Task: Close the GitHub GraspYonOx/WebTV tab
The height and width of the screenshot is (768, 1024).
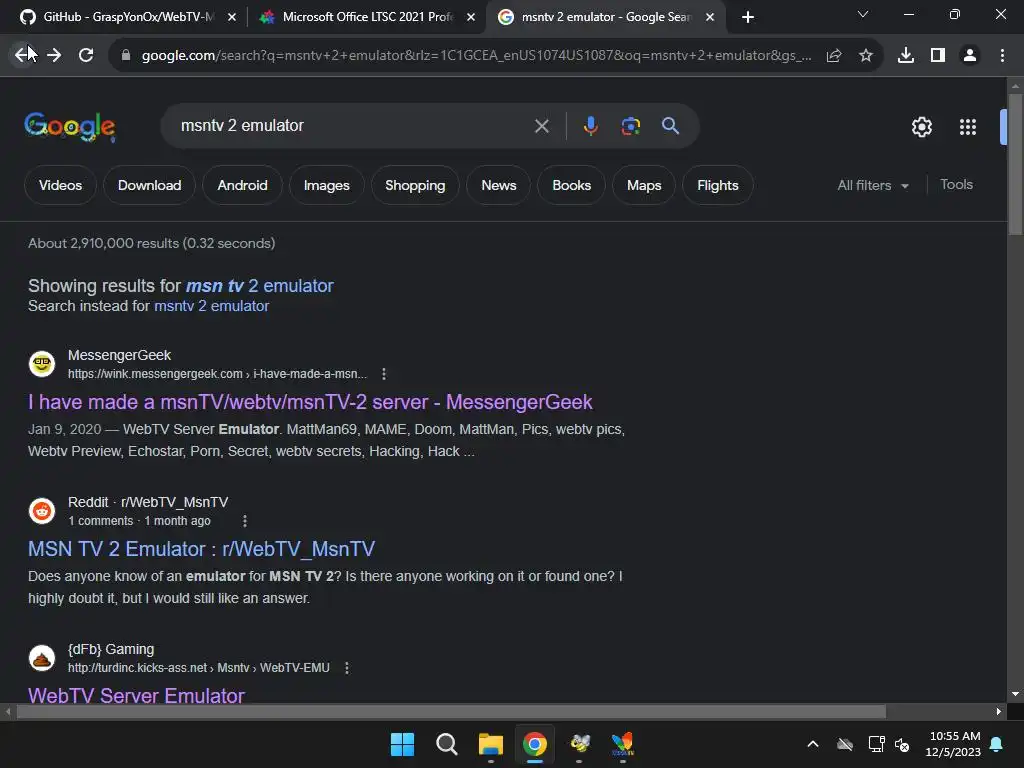Action: pyautogui.click(x=232, y=17)
